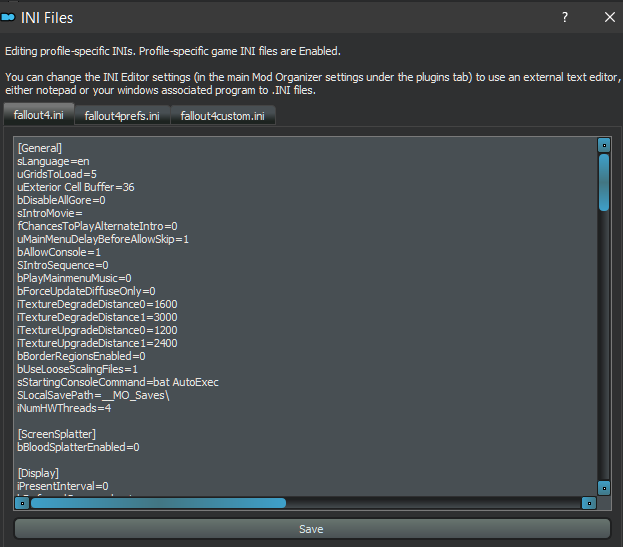Click the uExterior Cell Buffer=36 line
Viewport: 623px width, 547px height.
[x=76, y=187]
